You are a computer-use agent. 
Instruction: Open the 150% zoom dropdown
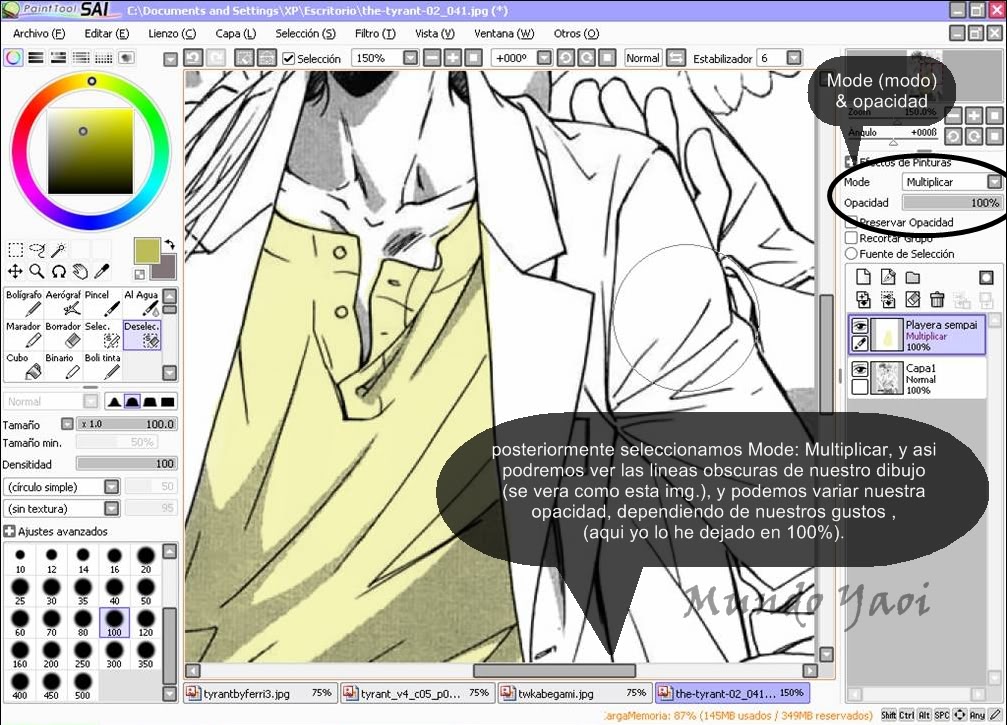410,58
